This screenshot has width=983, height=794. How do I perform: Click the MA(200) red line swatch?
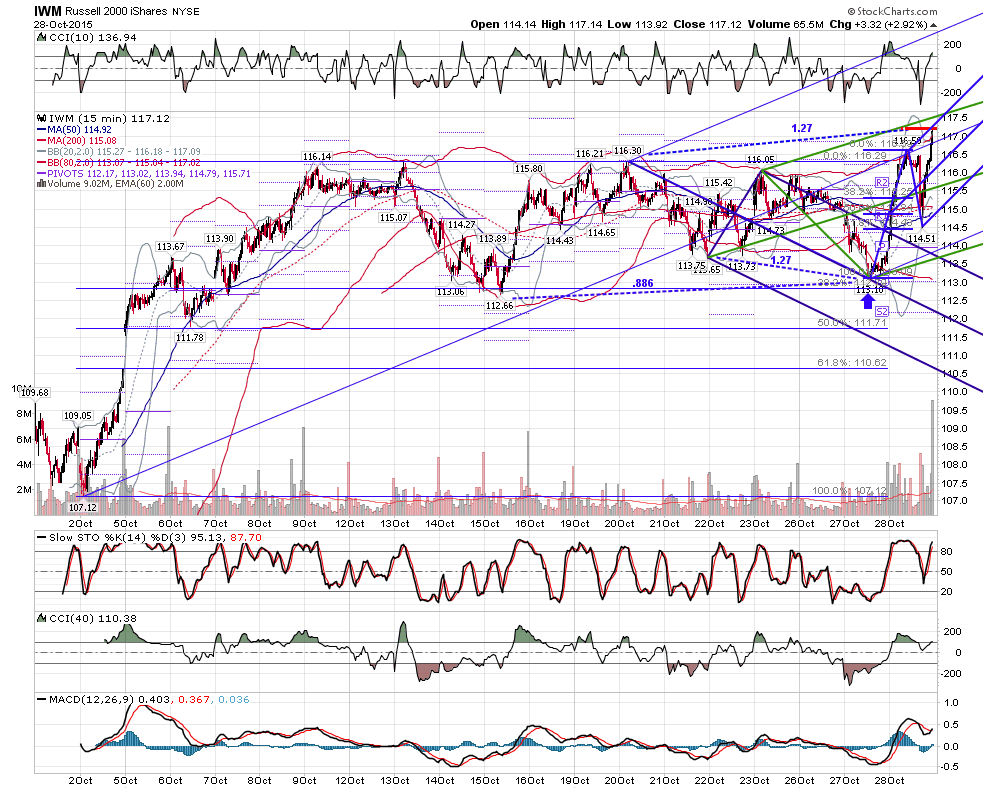pyautogui.click(x=41, y=141)
